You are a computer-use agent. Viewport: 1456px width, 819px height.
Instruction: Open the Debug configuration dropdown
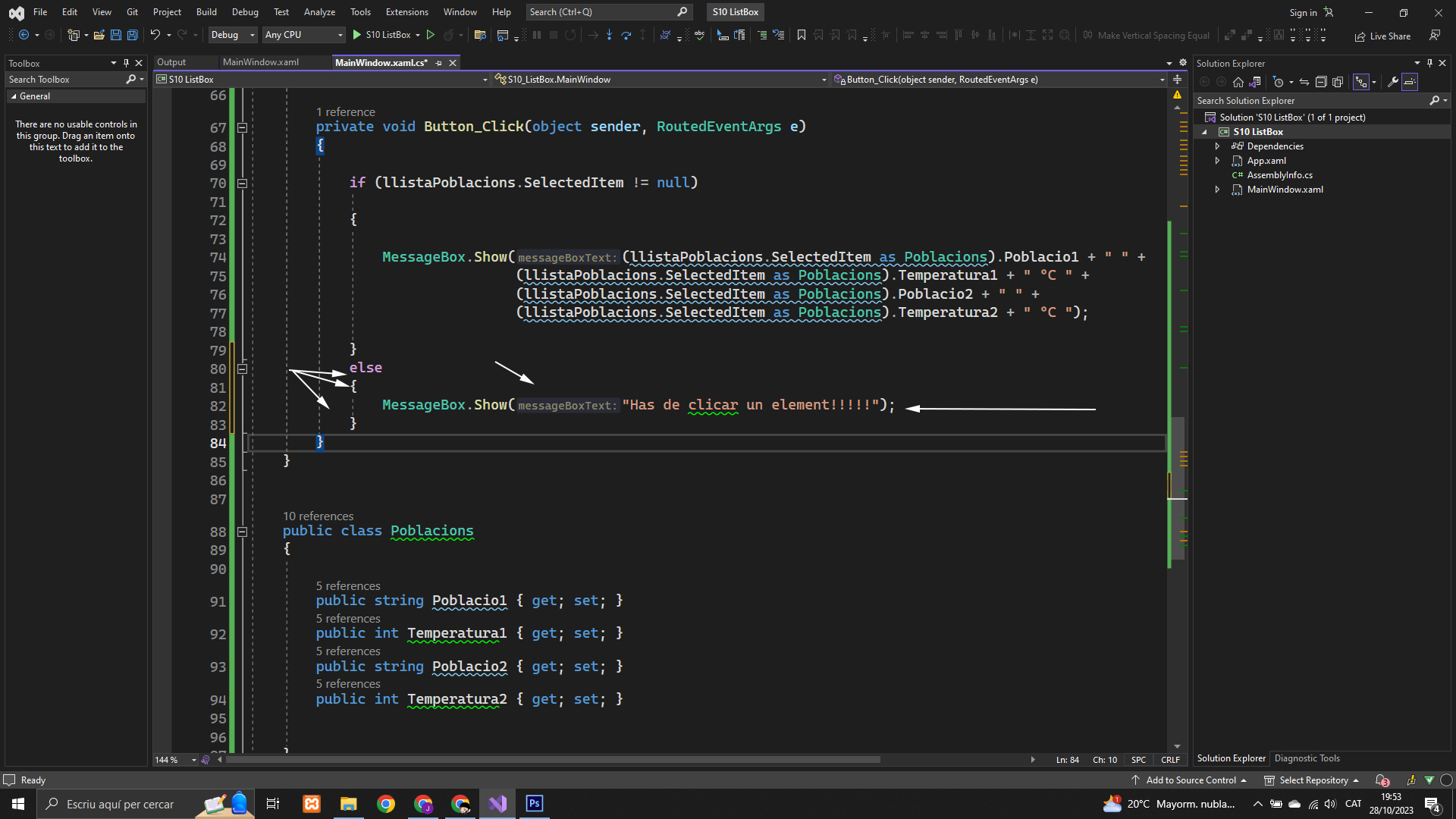pyautogui.click(x=233, y=35)
